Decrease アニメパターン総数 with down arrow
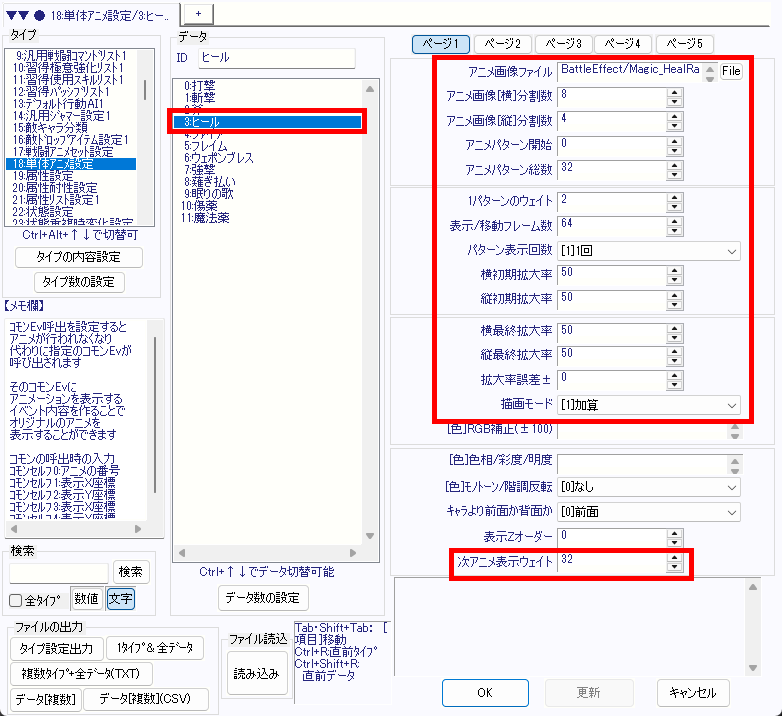This screenshot has height=716, width=782. pyautogui.click(x=674, y=174)
